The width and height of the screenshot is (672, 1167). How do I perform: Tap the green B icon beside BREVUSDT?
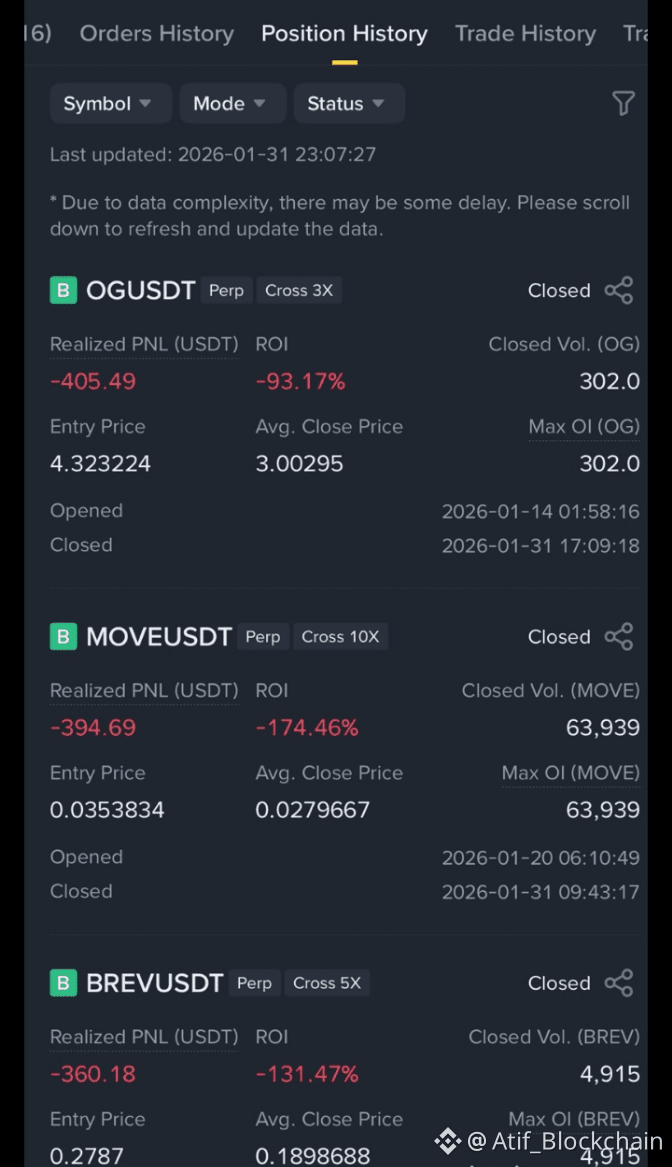coord(63,982)
